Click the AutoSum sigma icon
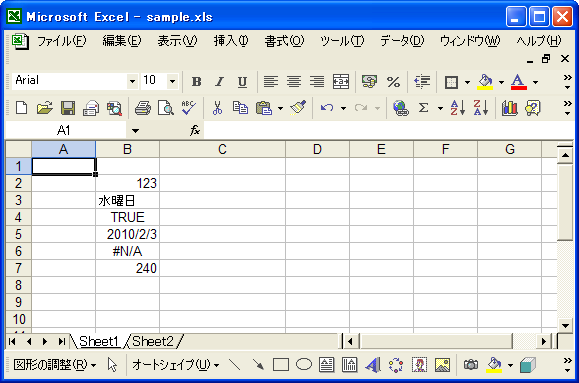This screenshot has width=579, height=383. pyautogui.click(x=424, y=108)
